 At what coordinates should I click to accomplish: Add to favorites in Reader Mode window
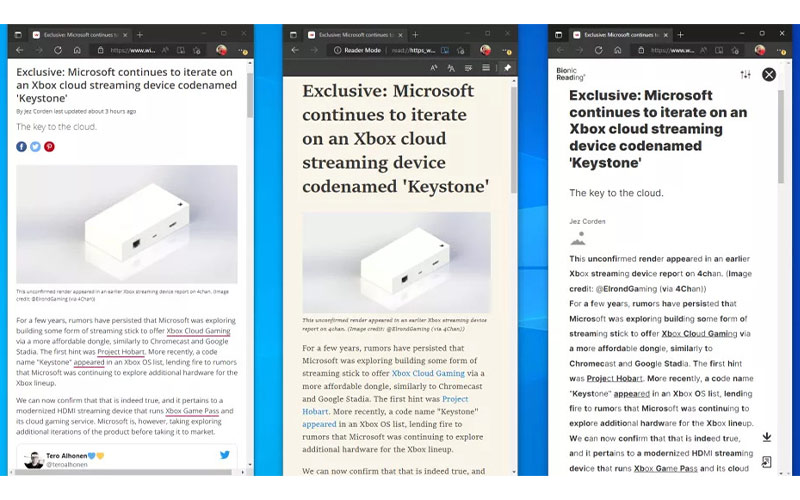coord(461,50)
